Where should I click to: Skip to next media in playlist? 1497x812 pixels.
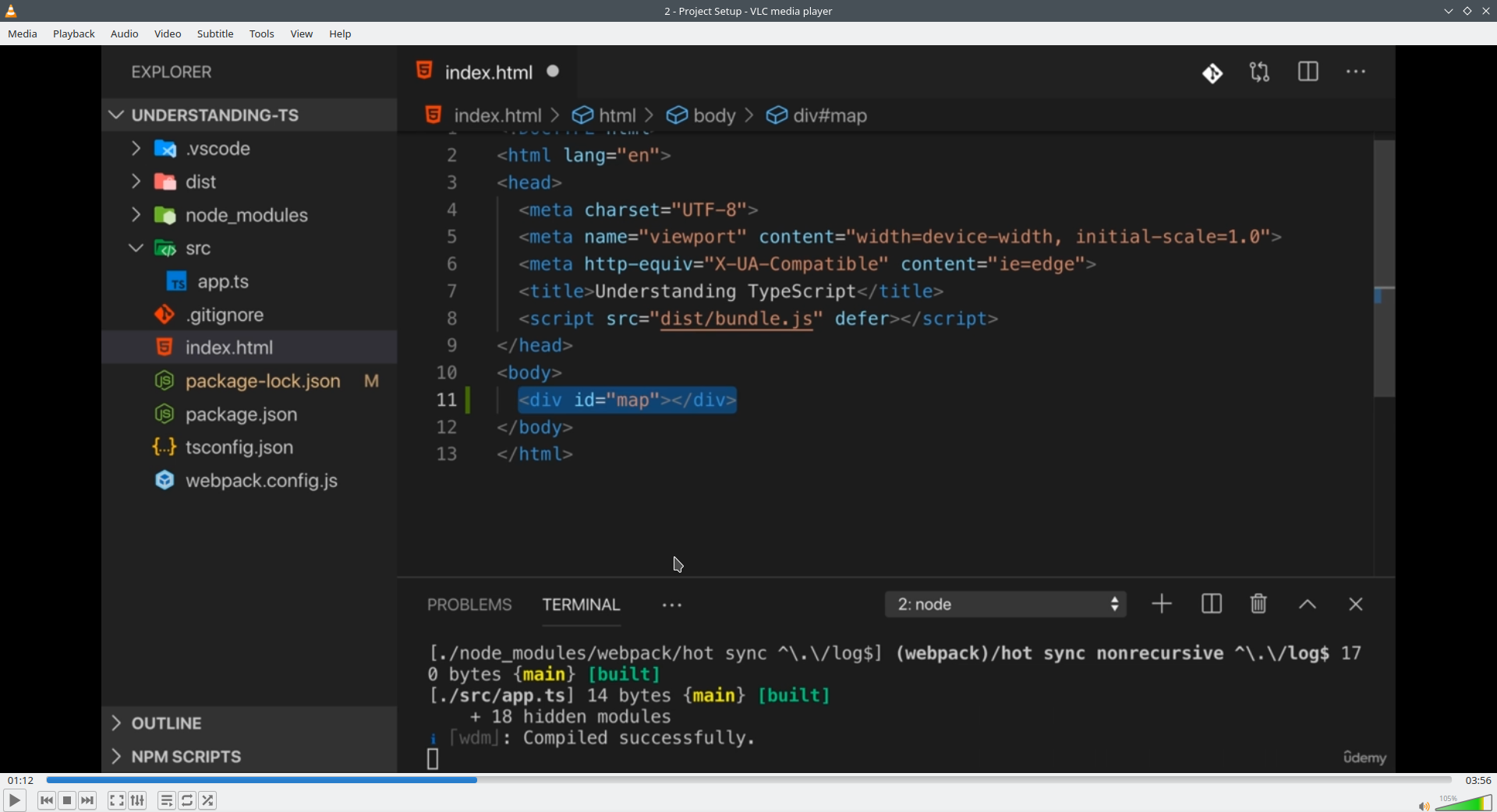click(x=88, y=800)
